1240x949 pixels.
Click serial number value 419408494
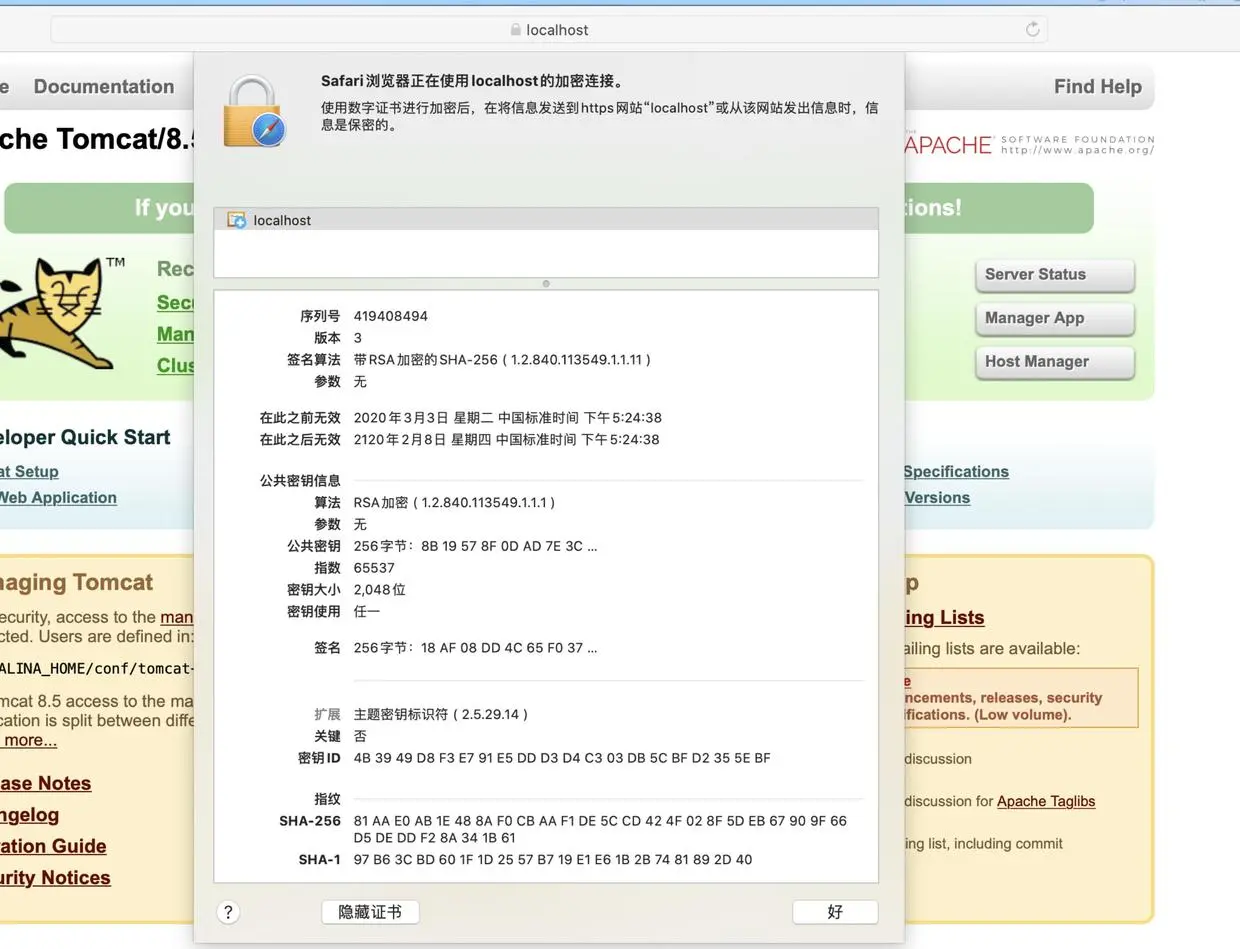pos(391,316)
